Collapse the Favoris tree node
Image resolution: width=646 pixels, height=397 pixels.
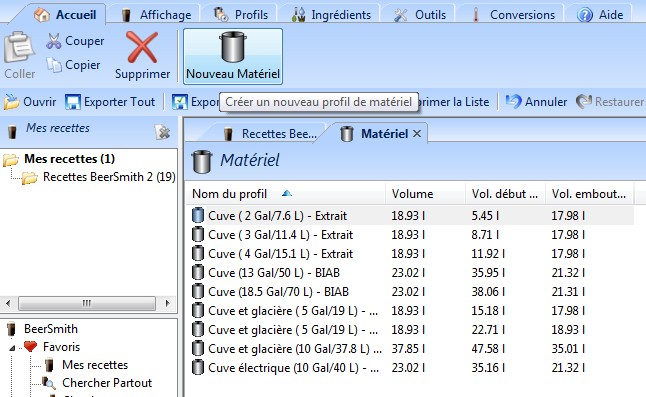tap(12, 348)
